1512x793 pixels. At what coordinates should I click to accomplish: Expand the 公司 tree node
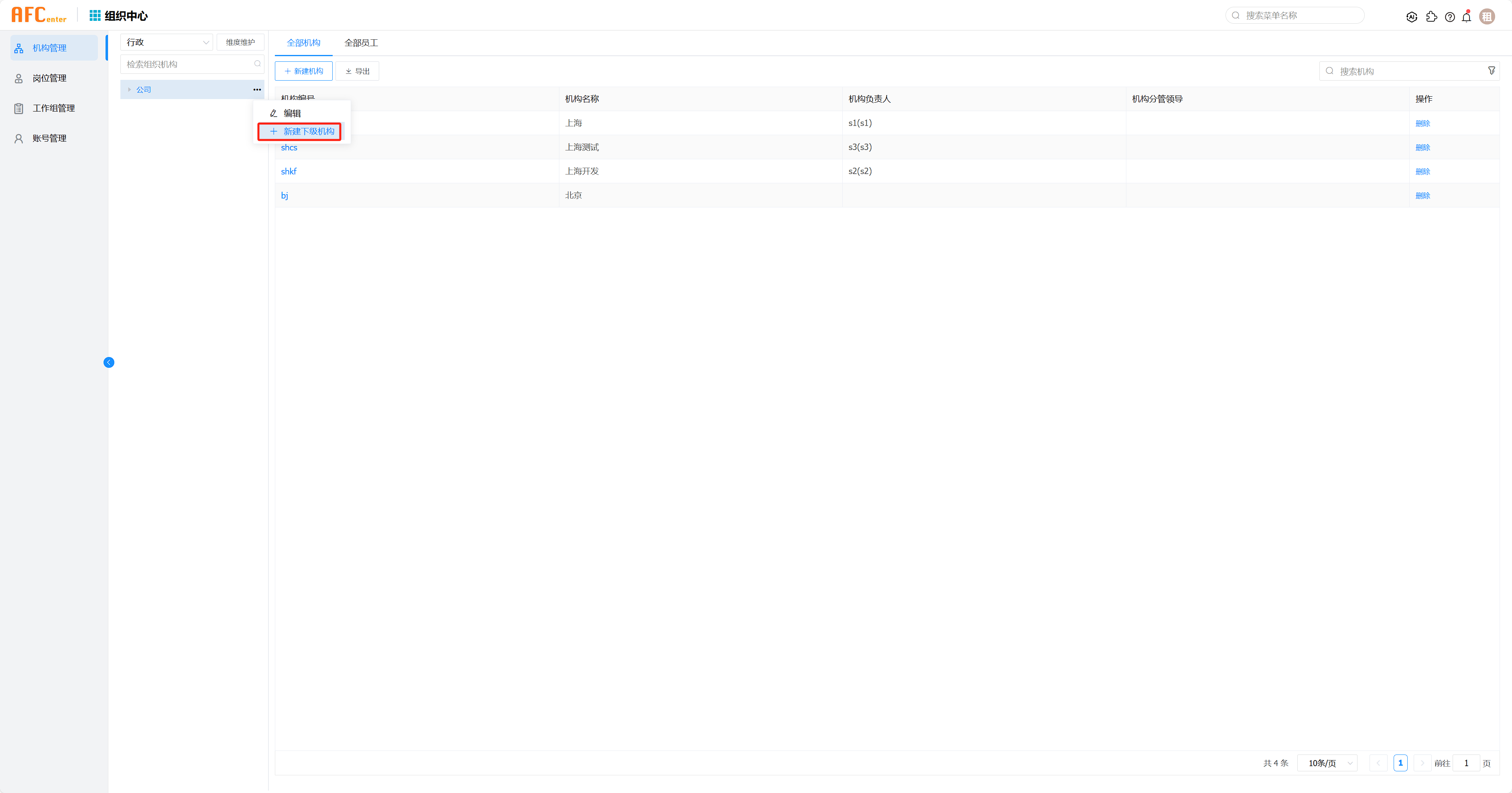point(129,90)
